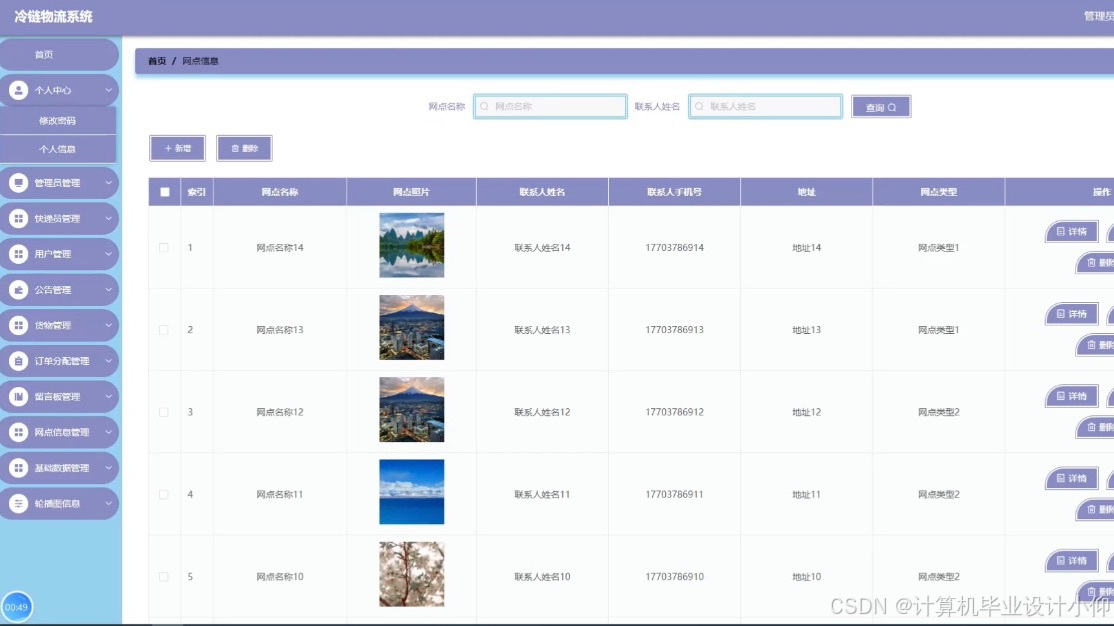The height and width of the screenshot is (626, 1114).
Task: Expand the 留言板管理 chevron
Action: (109, 396)
